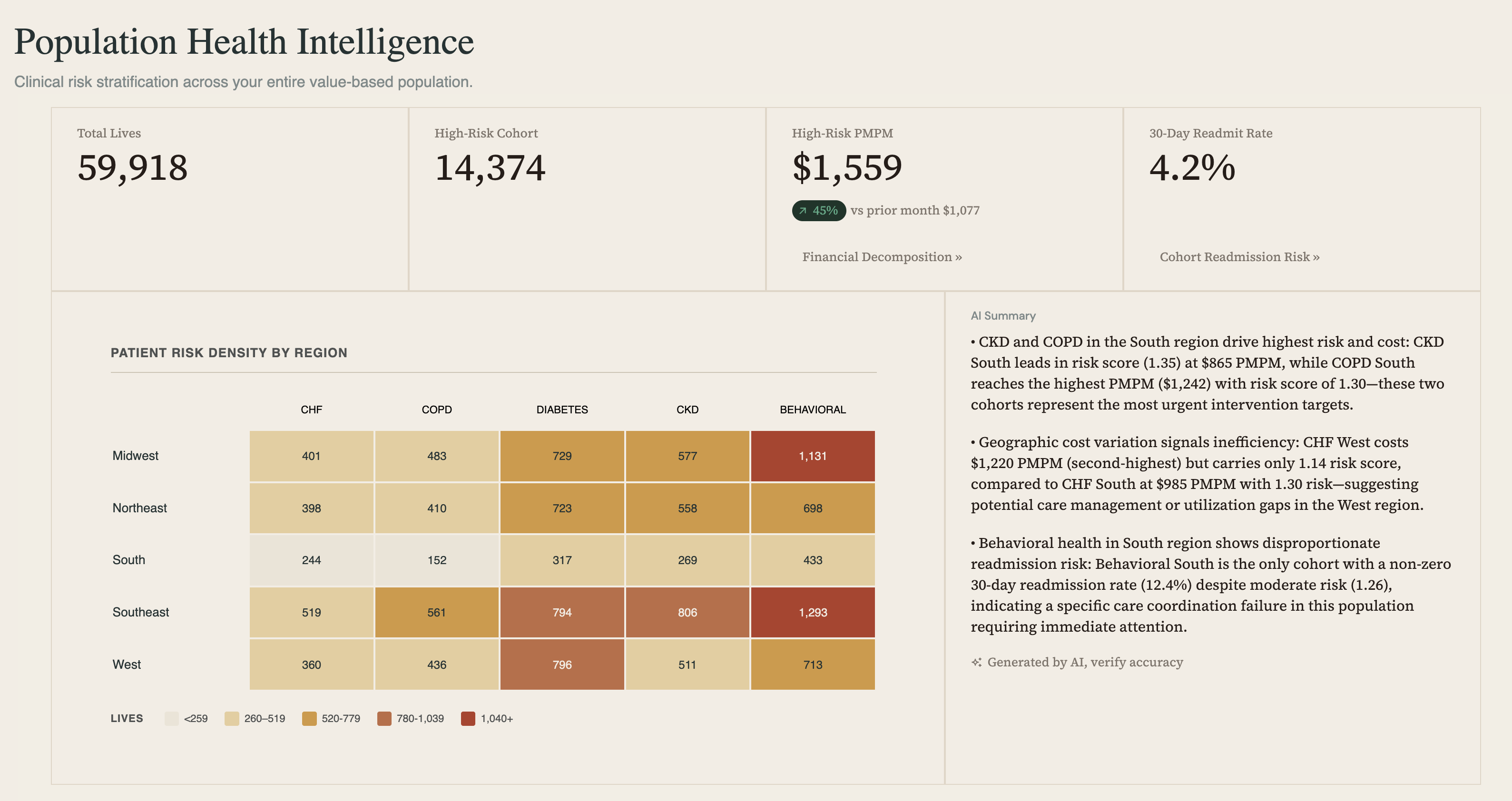Select the South row label
This screenshot has height=801, width=1512.
[128, 560]
